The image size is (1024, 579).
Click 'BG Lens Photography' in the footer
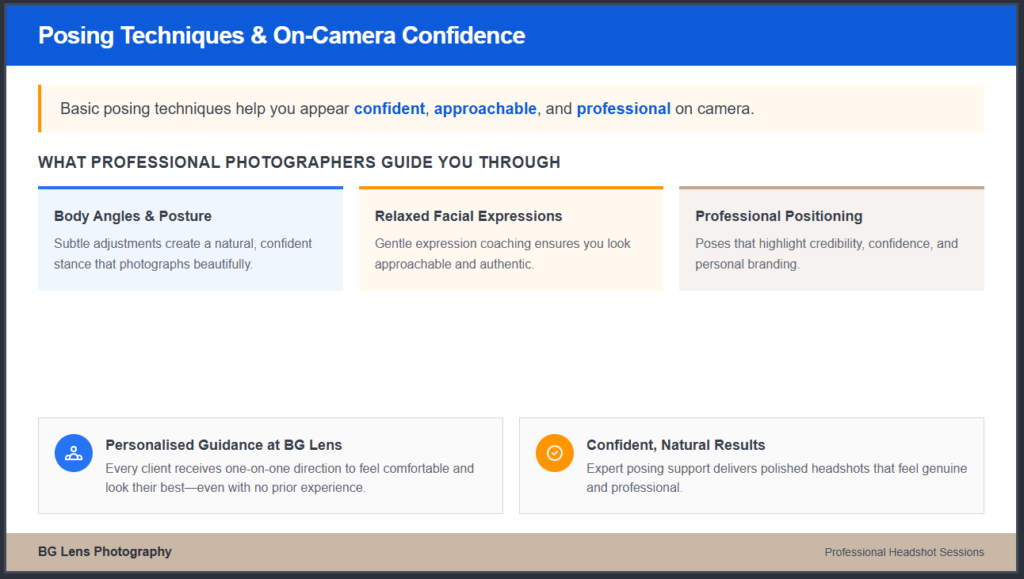click(105, 552)
